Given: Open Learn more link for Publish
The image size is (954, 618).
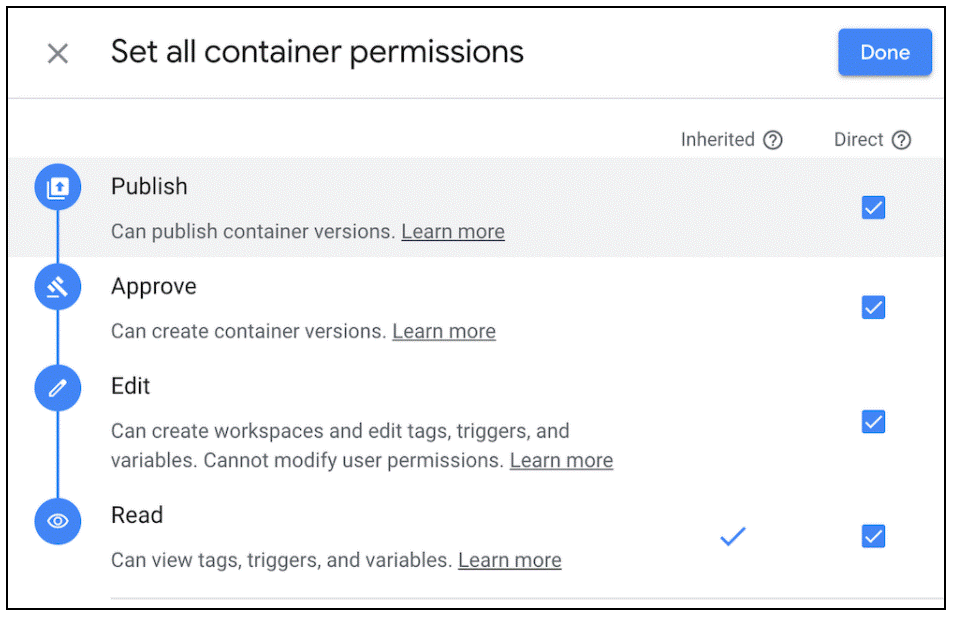Looking at the screenshot, I should pyautogui.click(x=453, y=232).
